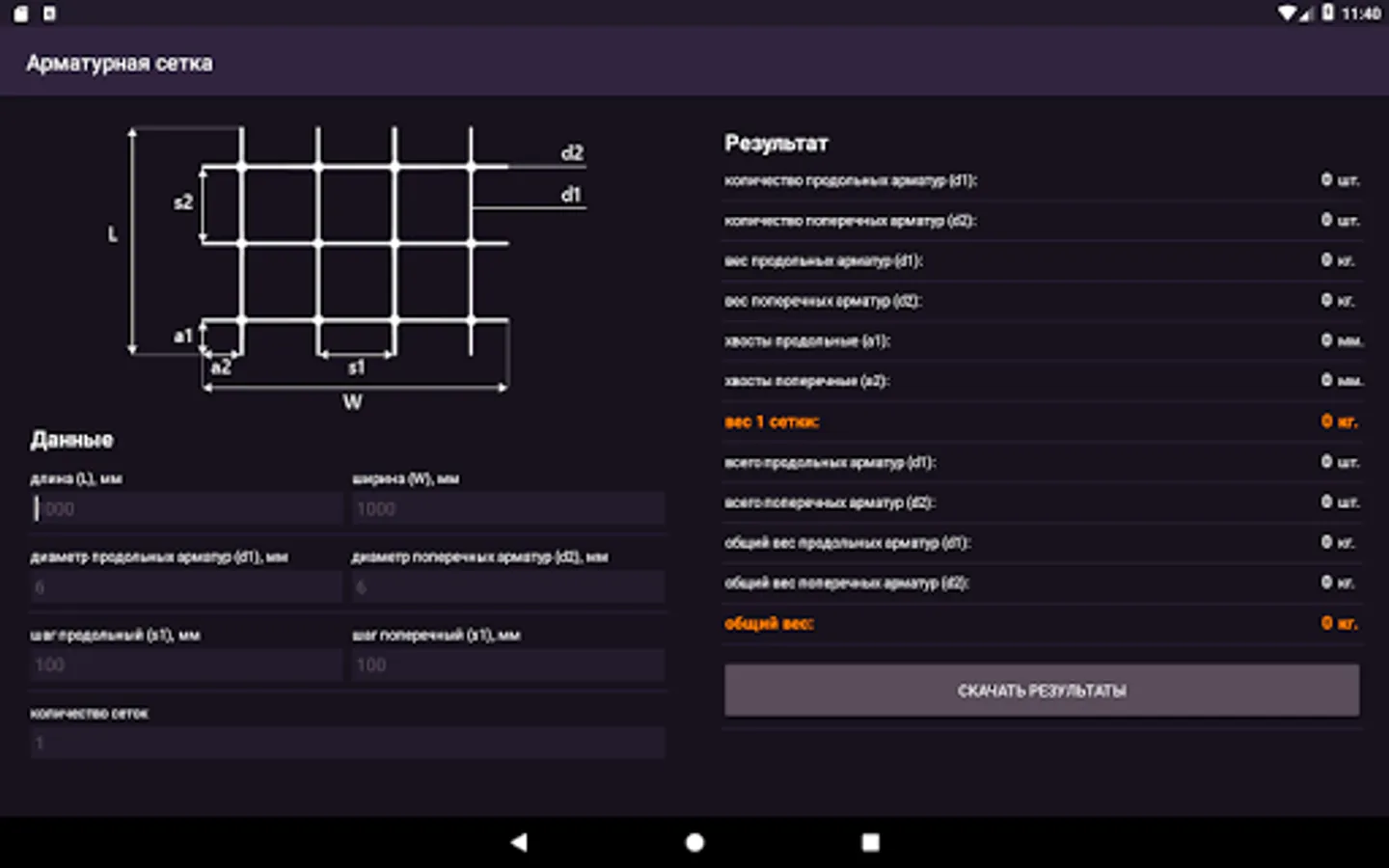The width and height of the screenshot is (1389, 868).
Task: Click the вес 1 сетки row label
Action: tap(772, 421)
